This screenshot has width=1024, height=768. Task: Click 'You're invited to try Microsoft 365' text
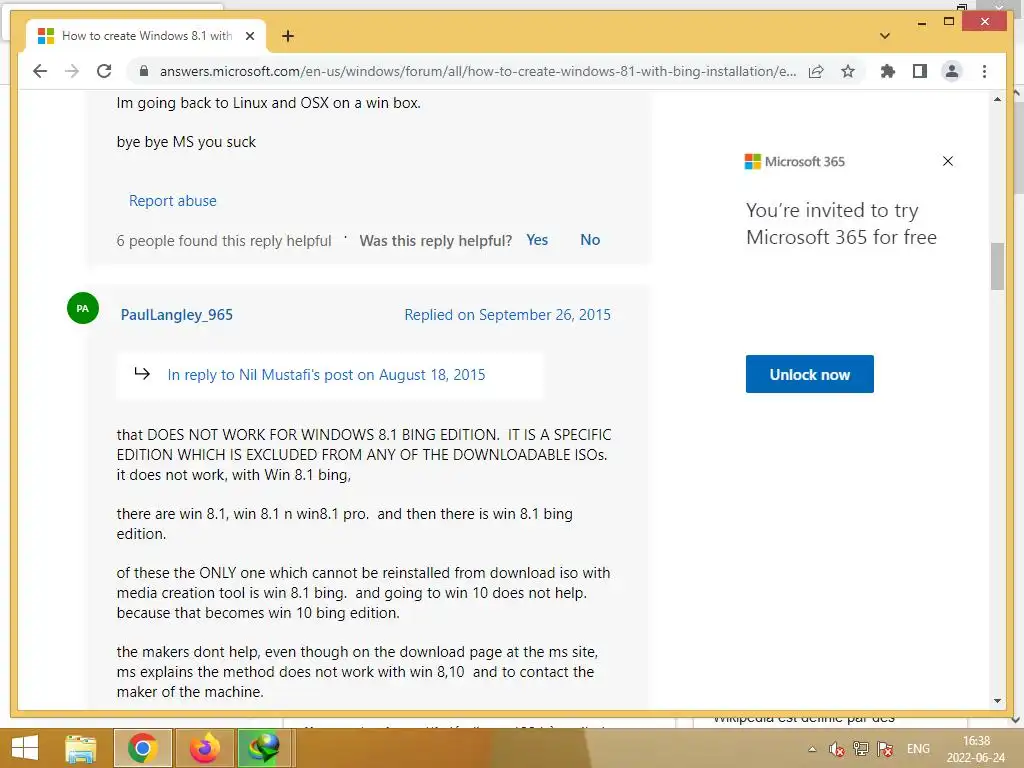[841, 223]
